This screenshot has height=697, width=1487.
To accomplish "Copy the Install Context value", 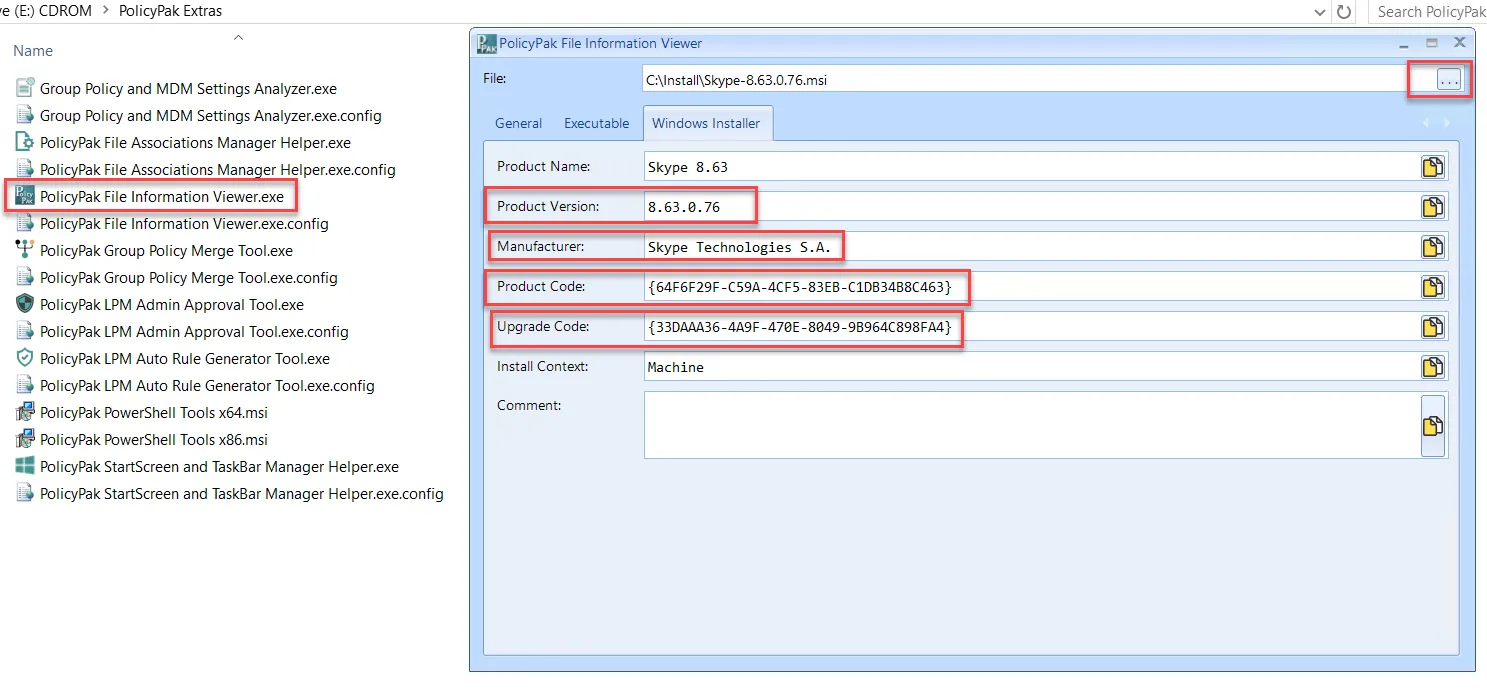I will tap(1433, 366).
